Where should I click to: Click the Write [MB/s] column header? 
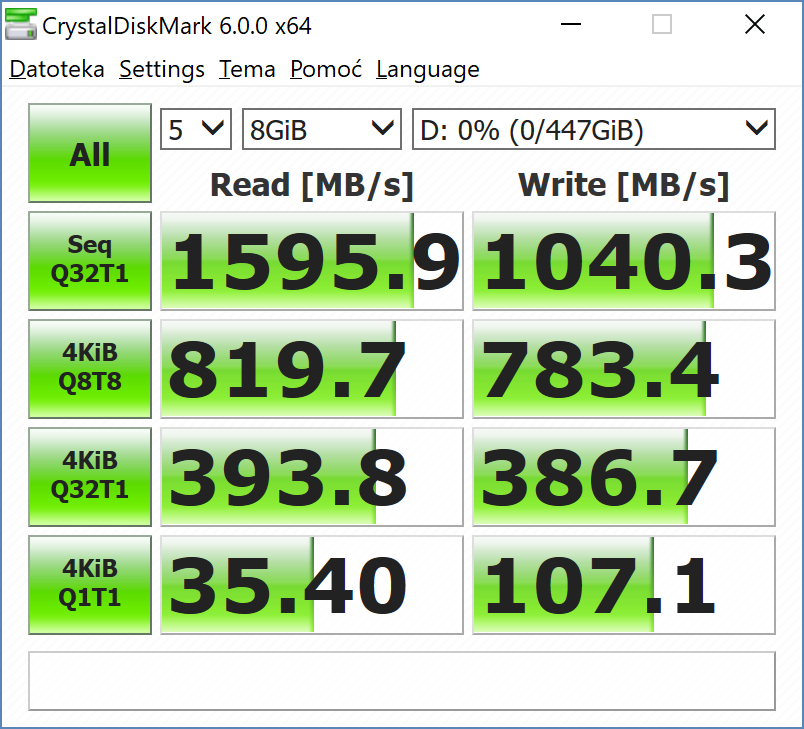pyautogui.click(x=624, y=185)
